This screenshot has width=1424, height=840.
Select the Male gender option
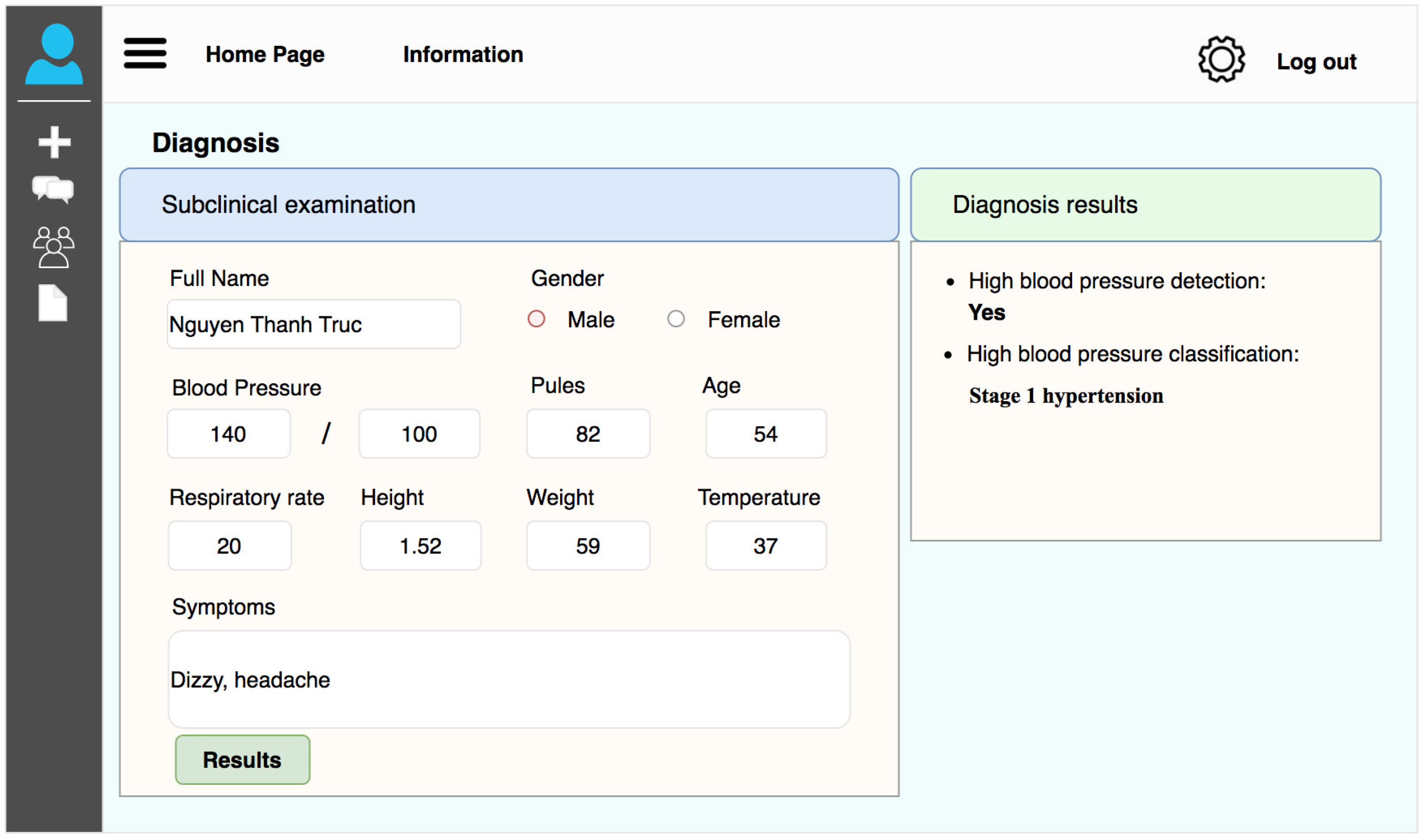[537, 320]
